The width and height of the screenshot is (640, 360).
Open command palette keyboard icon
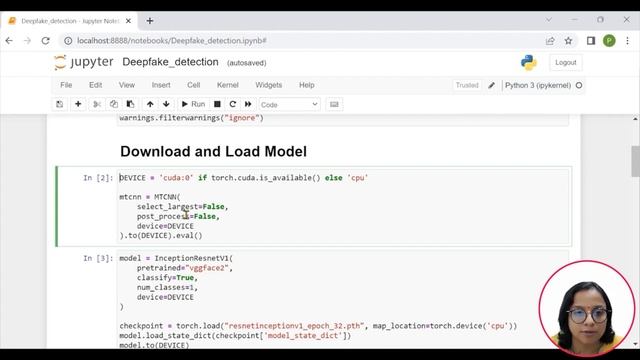334,104
